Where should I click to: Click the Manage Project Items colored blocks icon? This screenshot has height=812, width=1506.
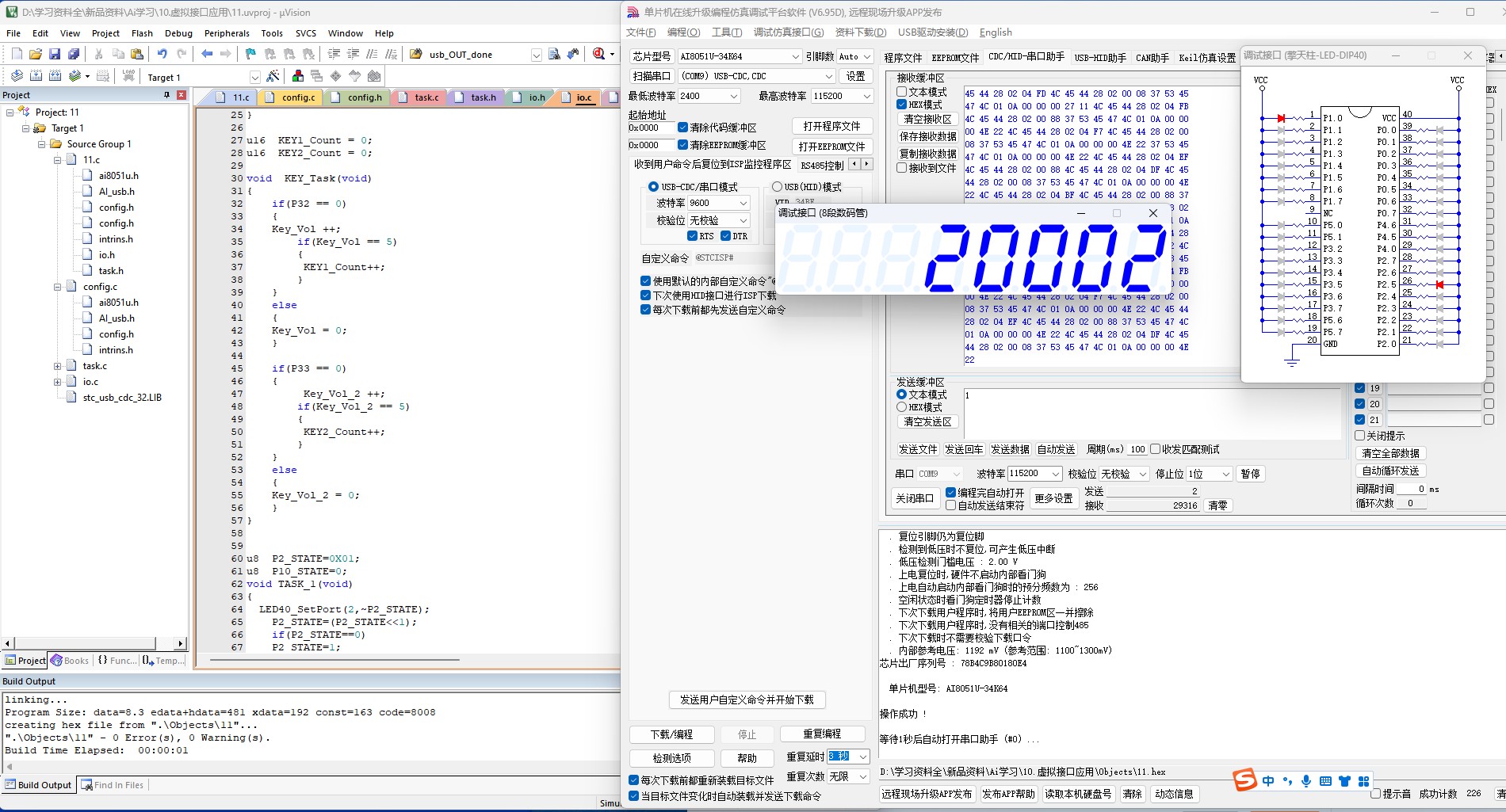[298, 77]
